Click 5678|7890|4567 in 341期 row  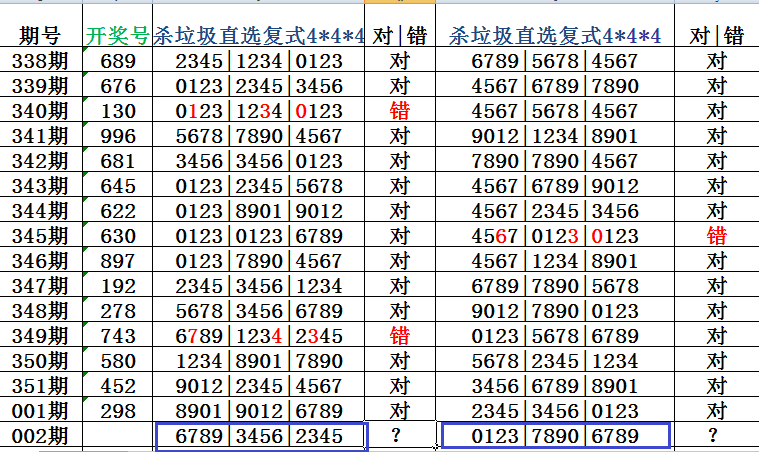tap(258, 135)
